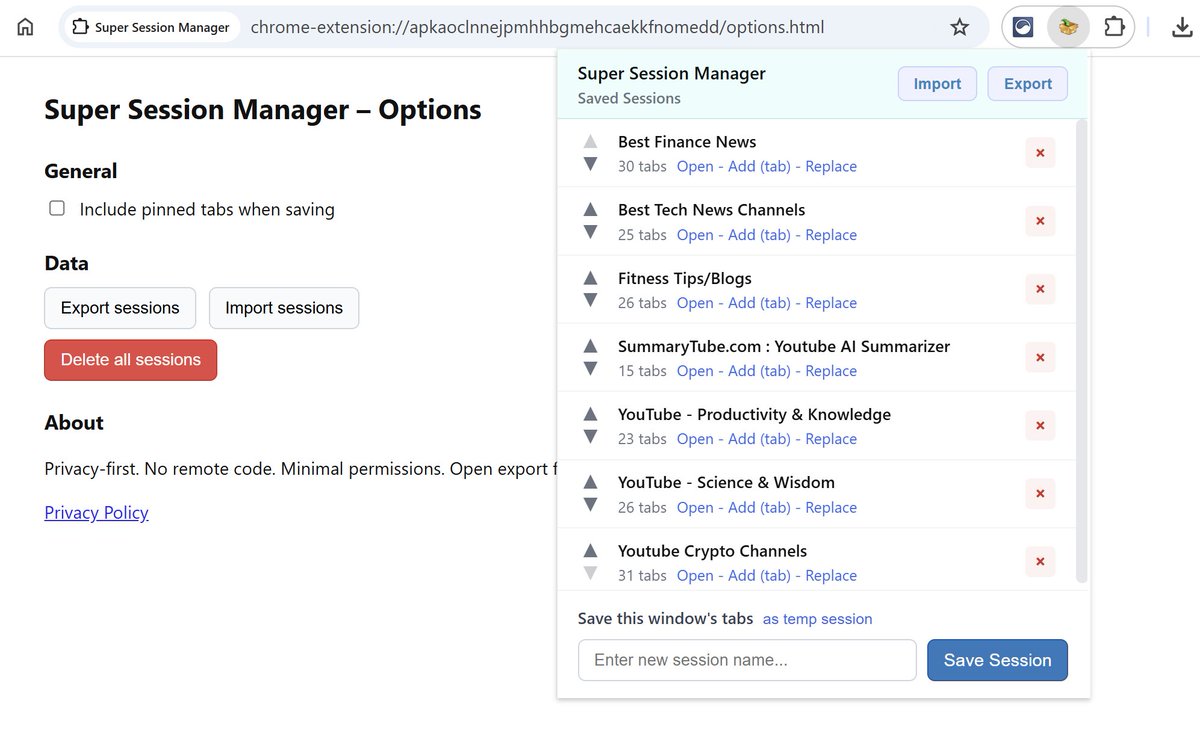The height and width of the screenshot is (742, 1200).
Task: Click the red "Delete all sessions" button
Action: pyautogui.click(x=130, y=360)
